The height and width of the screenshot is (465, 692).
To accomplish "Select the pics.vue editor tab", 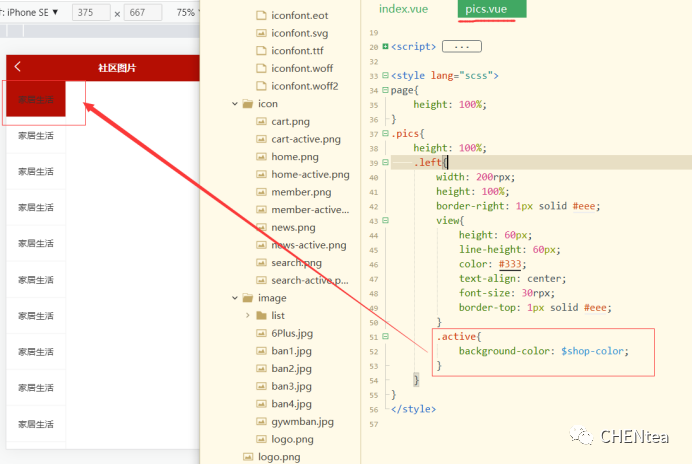I will pos(486,9).
